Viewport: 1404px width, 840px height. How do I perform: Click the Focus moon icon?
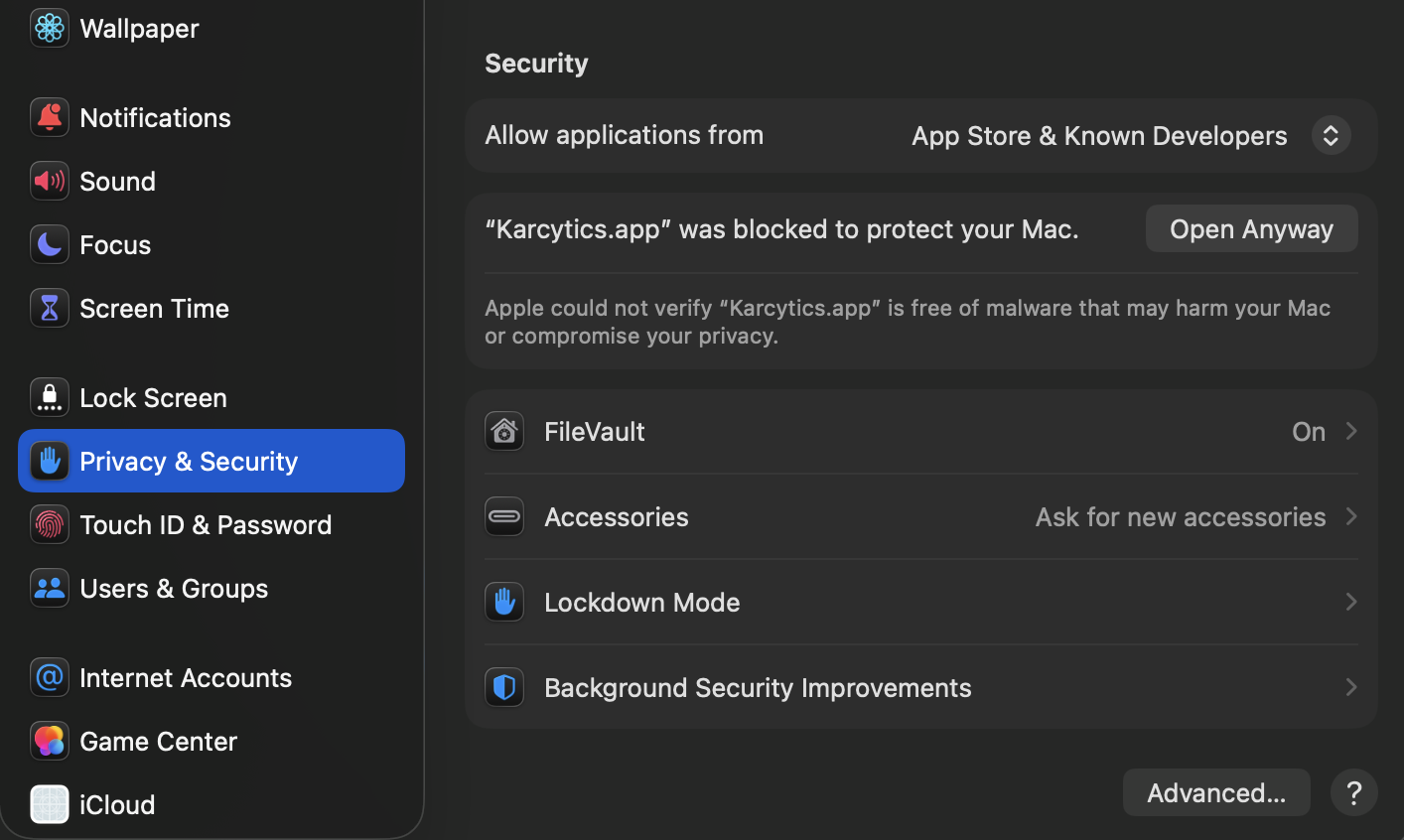[50, 244]
